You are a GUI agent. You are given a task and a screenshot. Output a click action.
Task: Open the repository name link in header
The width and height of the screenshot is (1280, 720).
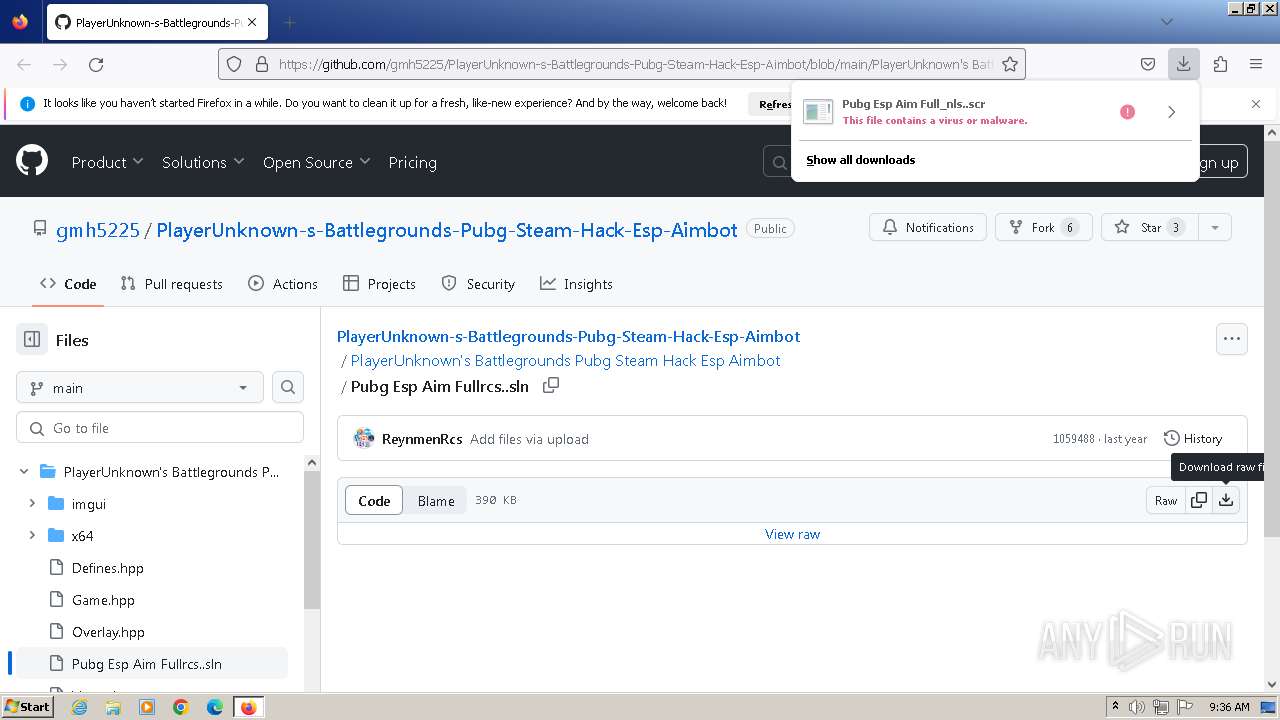(447, 230)
